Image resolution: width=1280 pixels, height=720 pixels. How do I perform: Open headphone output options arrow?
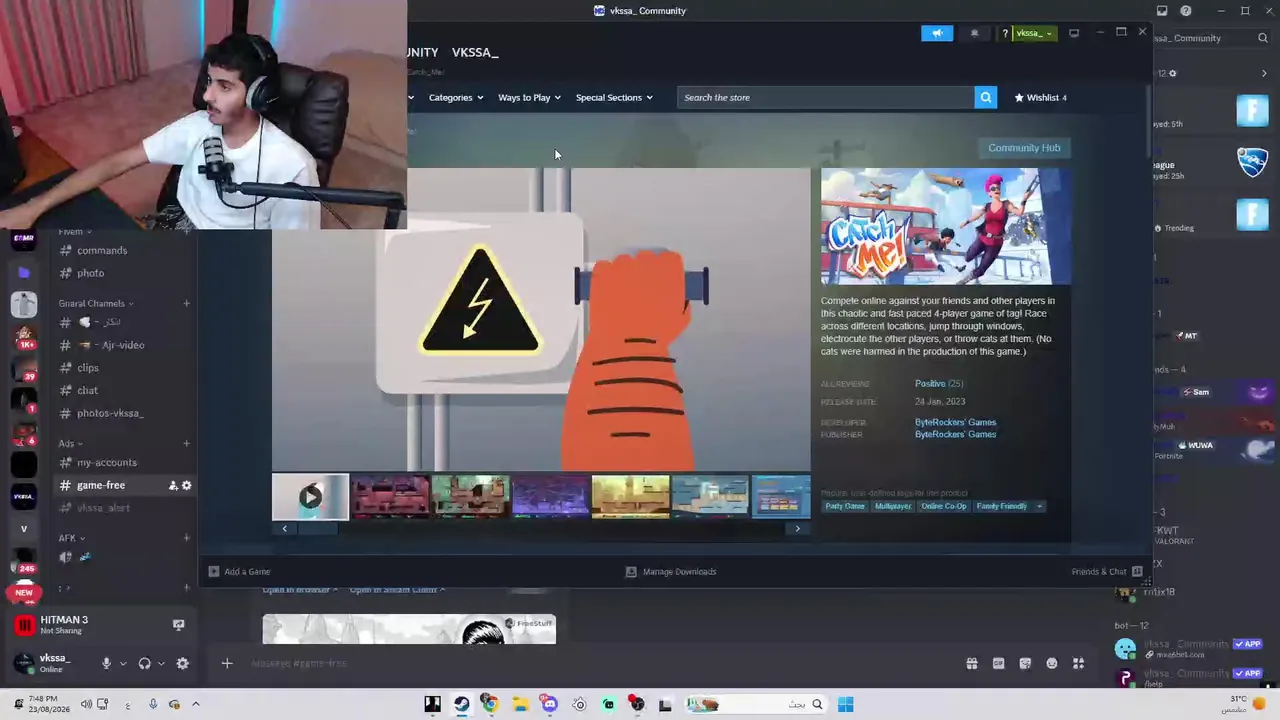pos(161,663)
